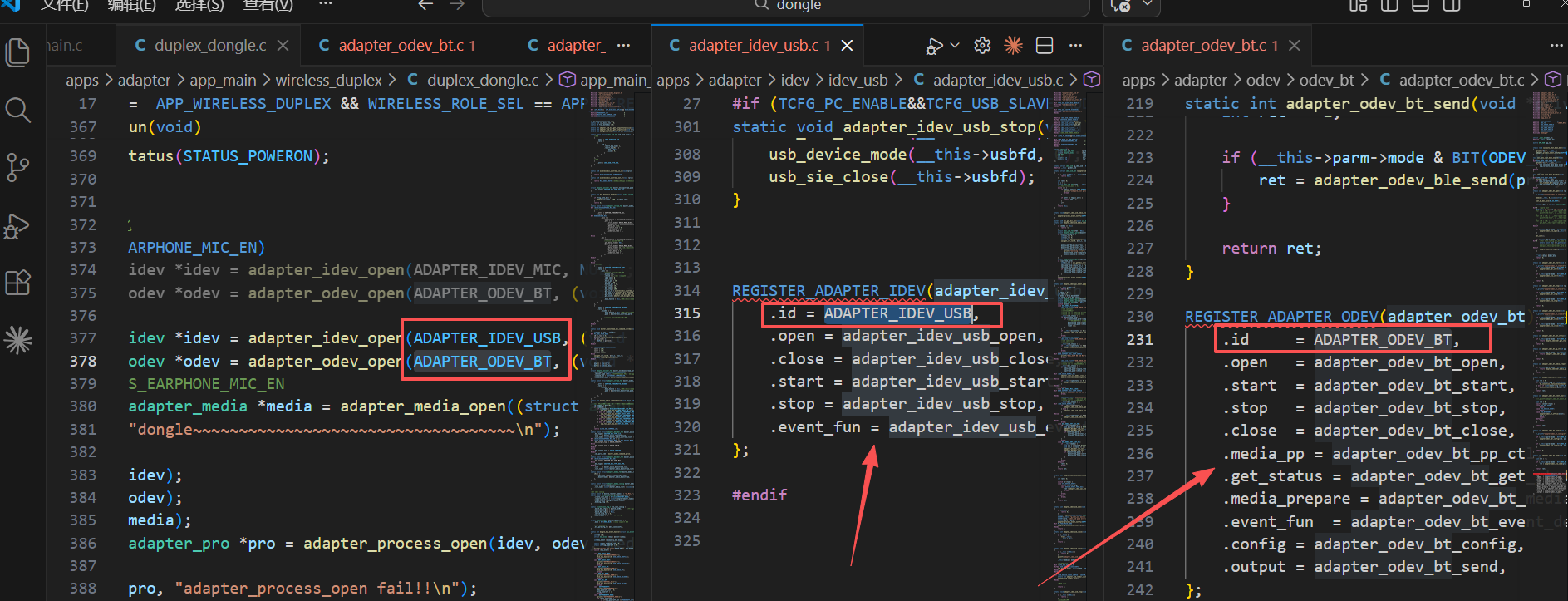Open the Search view in activity bar
Screen dimensions: 1568x601
coord(17,110)
